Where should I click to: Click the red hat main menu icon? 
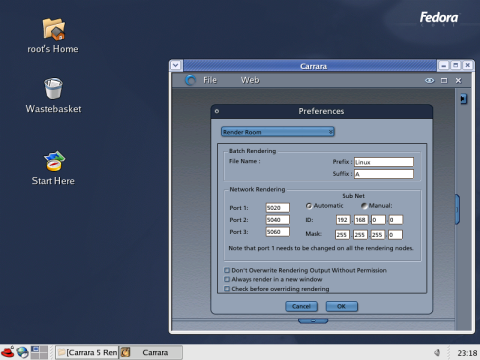pos(8,352)
